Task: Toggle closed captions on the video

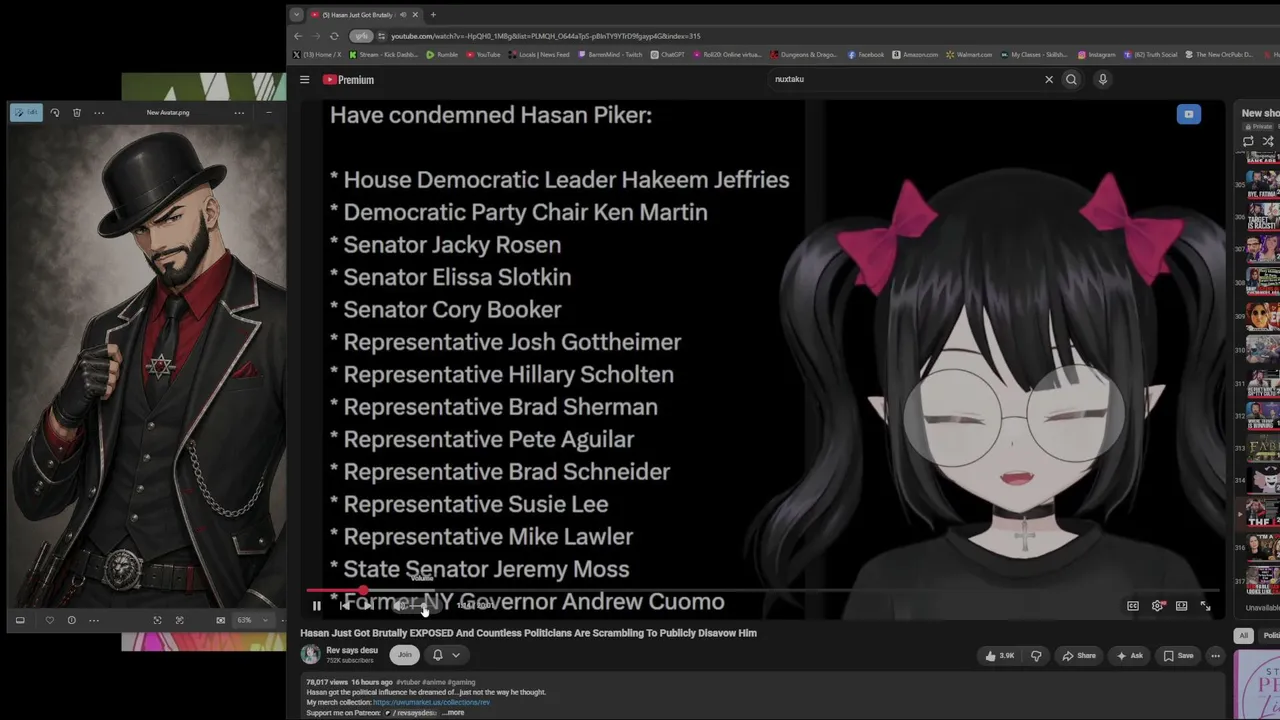Action: tap(1133, 605)
